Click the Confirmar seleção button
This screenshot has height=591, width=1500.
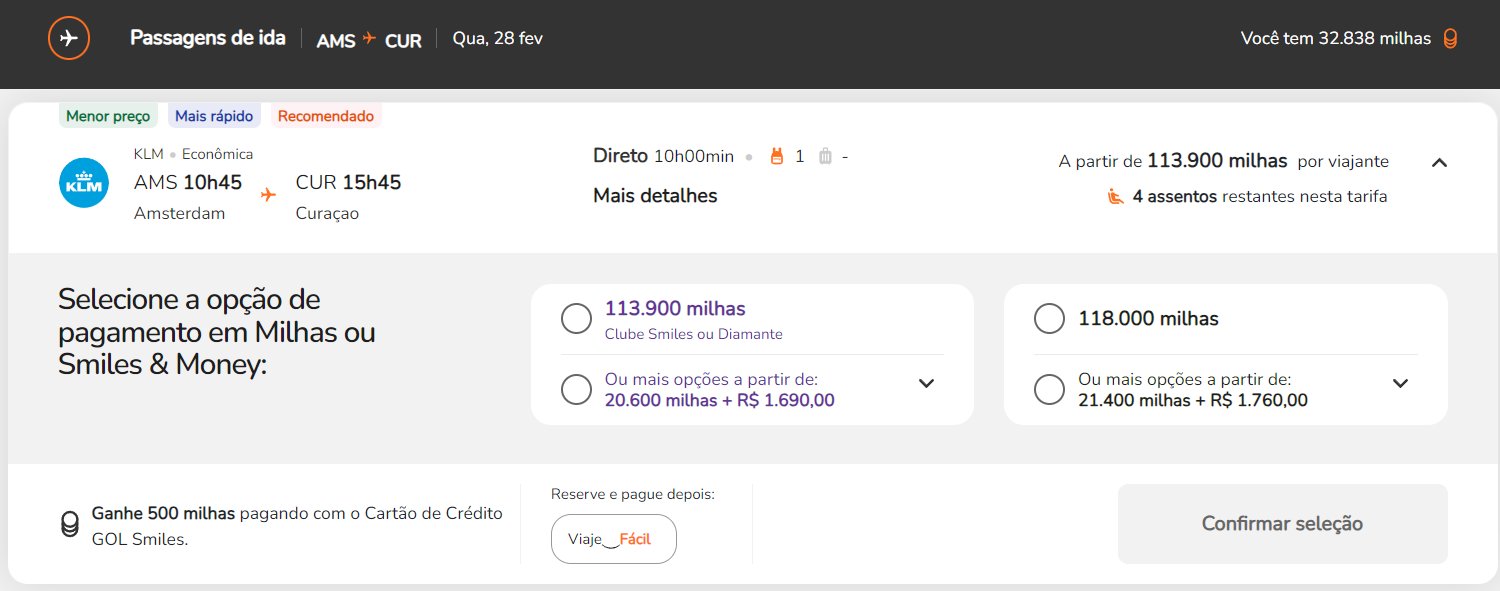[x=1282, y=524]
